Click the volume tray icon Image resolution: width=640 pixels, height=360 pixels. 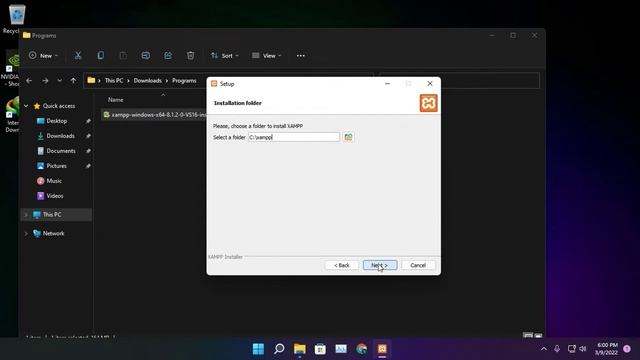[x=583, y=349]
